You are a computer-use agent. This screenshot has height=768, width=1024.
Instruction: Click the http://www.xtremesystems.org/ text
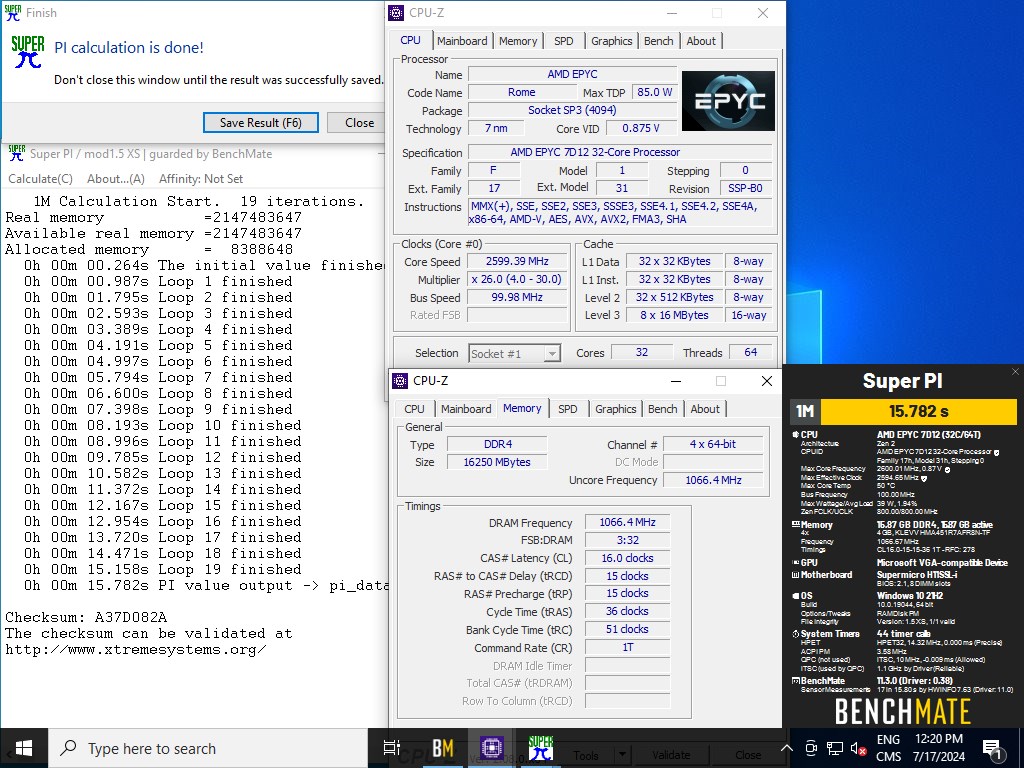pos(136,649)
